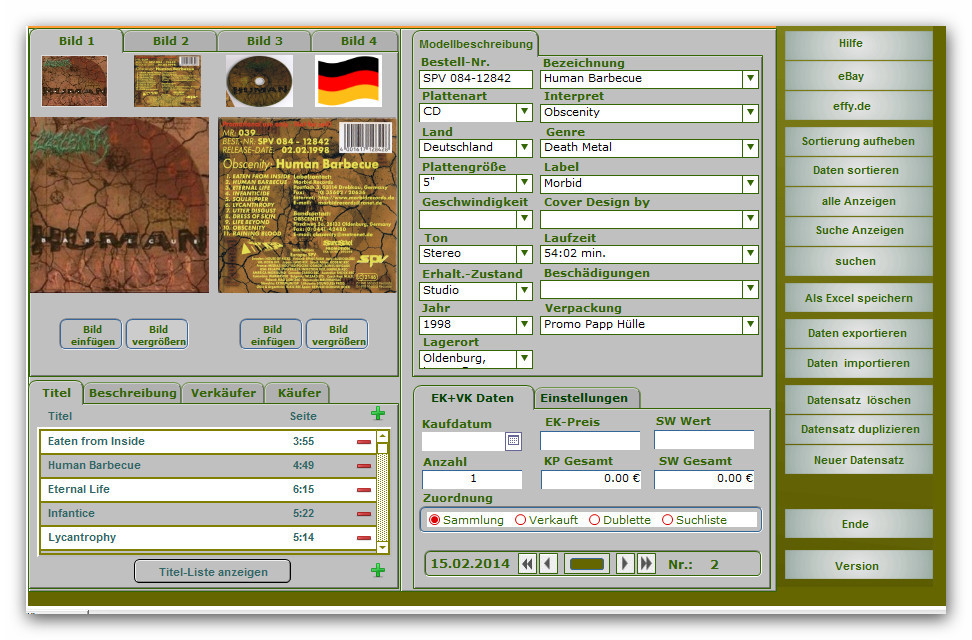Go to the previous record

547,564
